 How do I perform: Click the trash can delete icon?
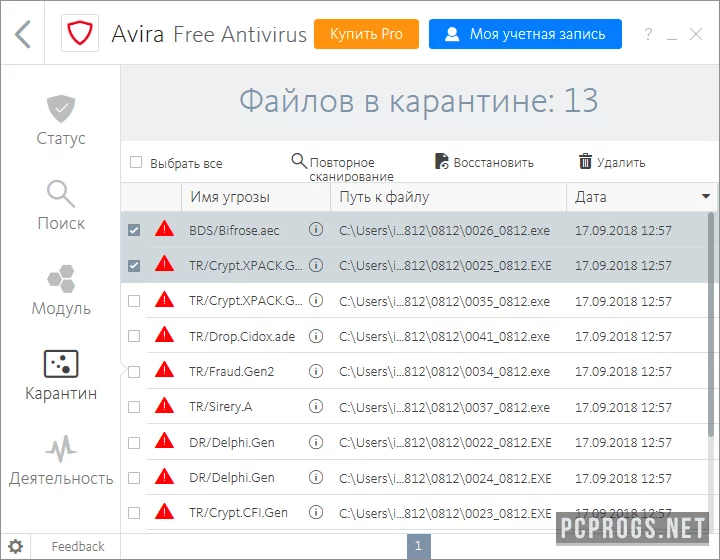pyautogui.click(x=585, y=161)
